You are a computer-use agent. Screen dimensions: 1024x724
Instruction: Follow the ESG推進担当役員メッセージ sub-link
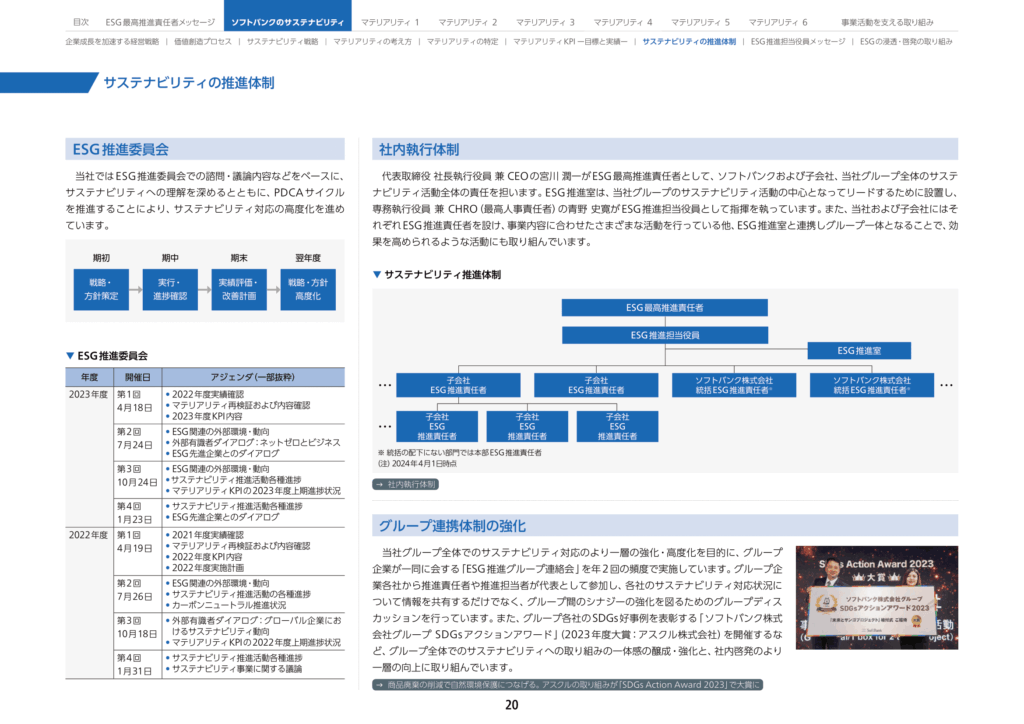(797, 42)
